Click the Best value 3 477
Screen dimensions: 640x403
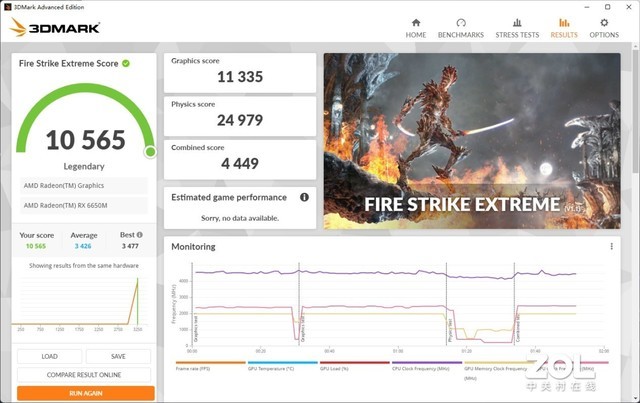[x=130, y=246]
